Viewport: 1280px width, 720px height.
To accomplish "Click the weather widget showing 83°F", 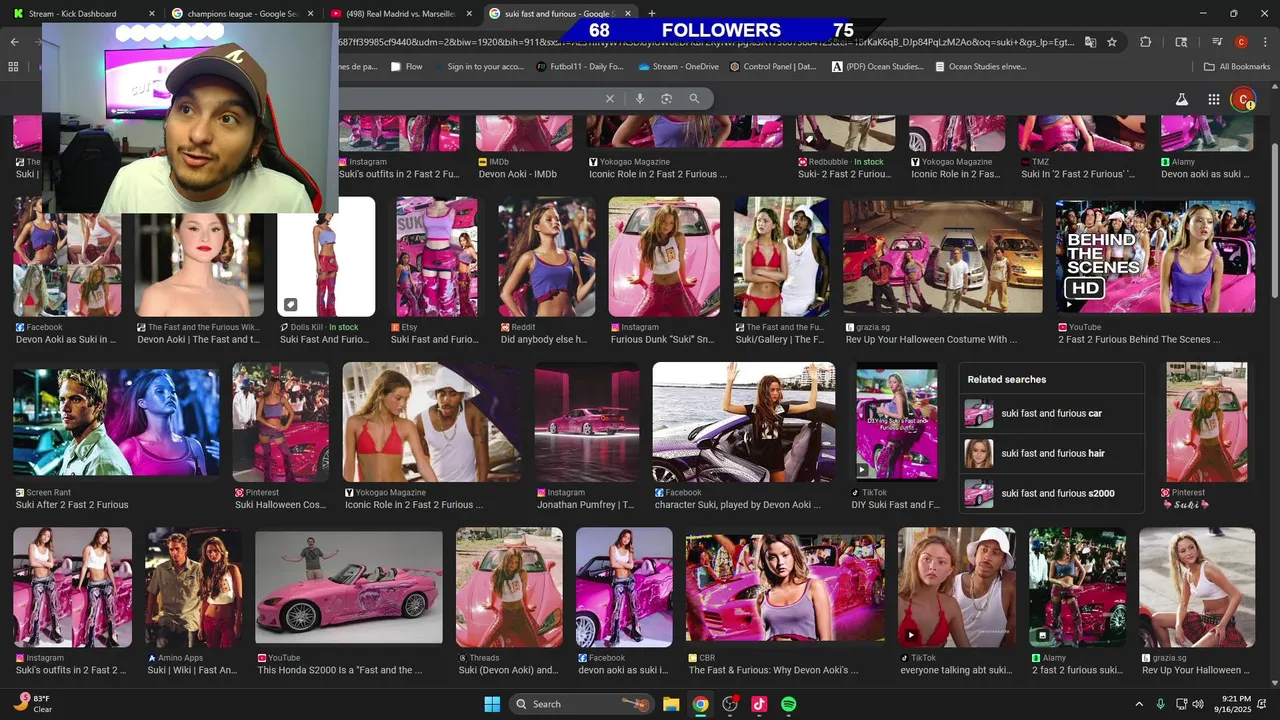I will click(x=35, y=704).
